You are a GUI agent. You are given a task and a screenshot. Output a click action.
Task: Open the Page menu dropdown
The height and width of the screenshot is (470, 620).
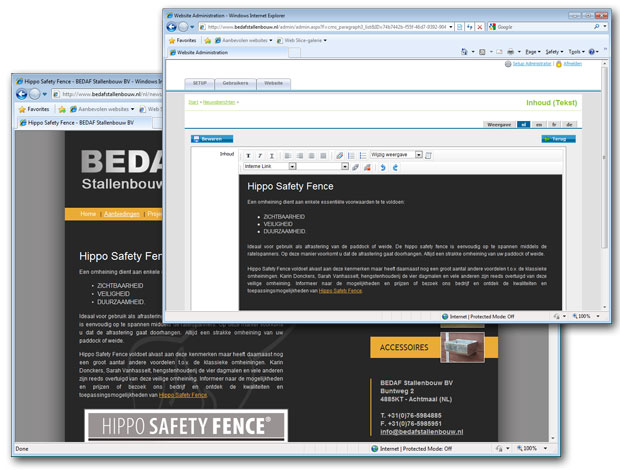(533, 52)
